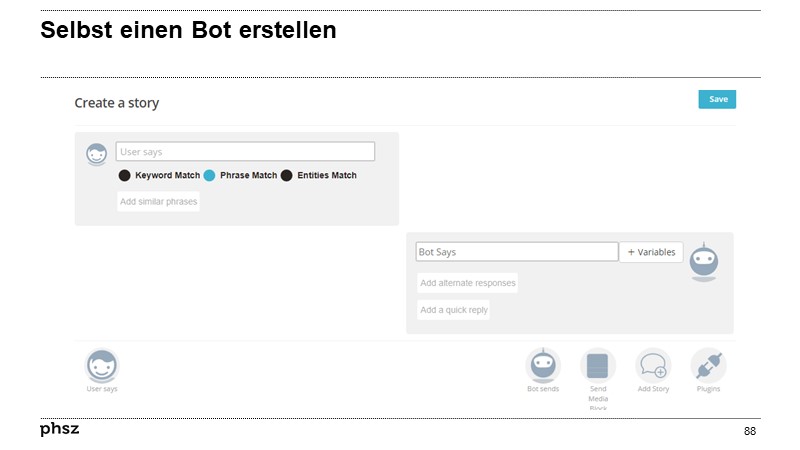Click the Add Story icon
The image size is (800, 450).
653,366
